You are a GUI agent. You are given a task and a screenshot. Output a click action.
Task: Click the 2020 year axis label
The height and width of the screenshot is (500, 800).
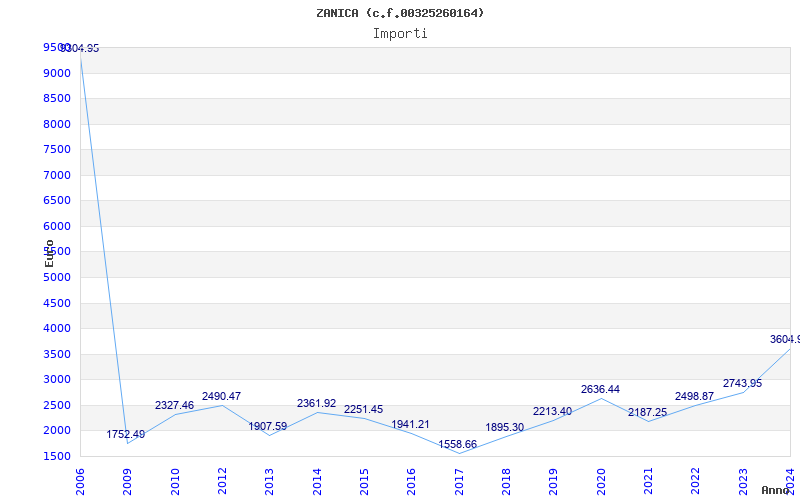coord(601,482)
